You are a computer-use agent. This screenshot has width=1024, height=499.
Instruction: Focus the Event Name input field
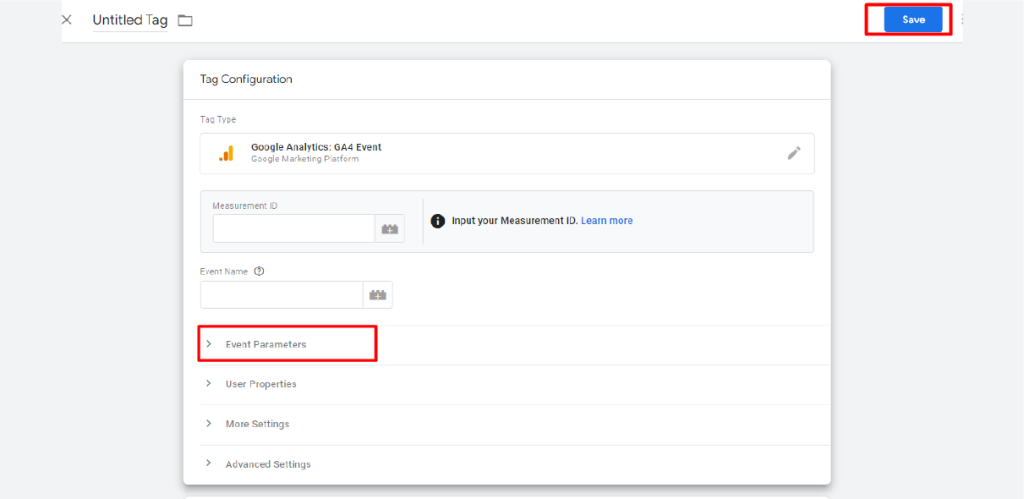281,295
